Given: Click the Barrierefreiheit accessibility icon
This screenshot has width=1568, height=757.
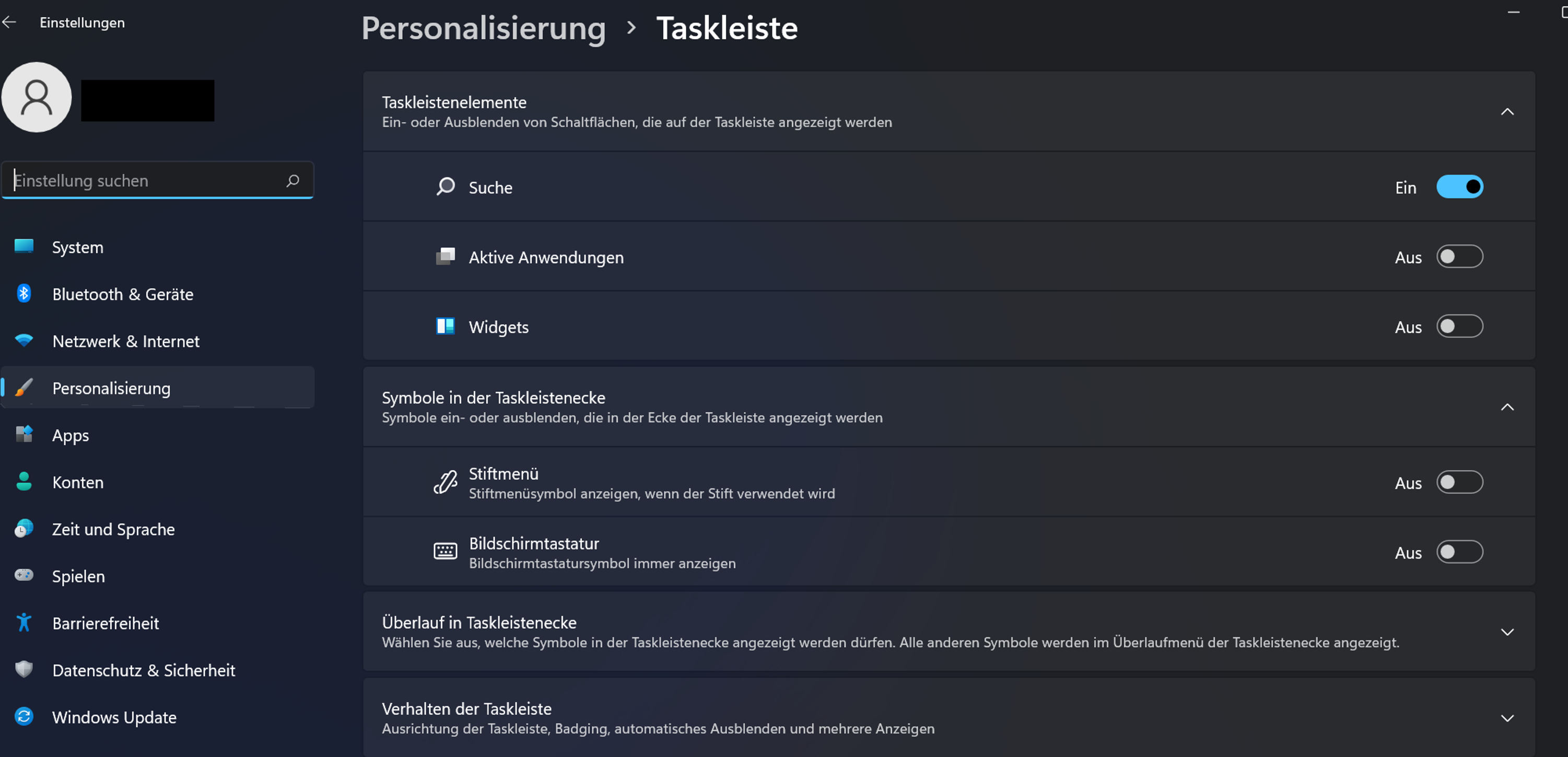Looking at the screenshot, I should point(24,622).
